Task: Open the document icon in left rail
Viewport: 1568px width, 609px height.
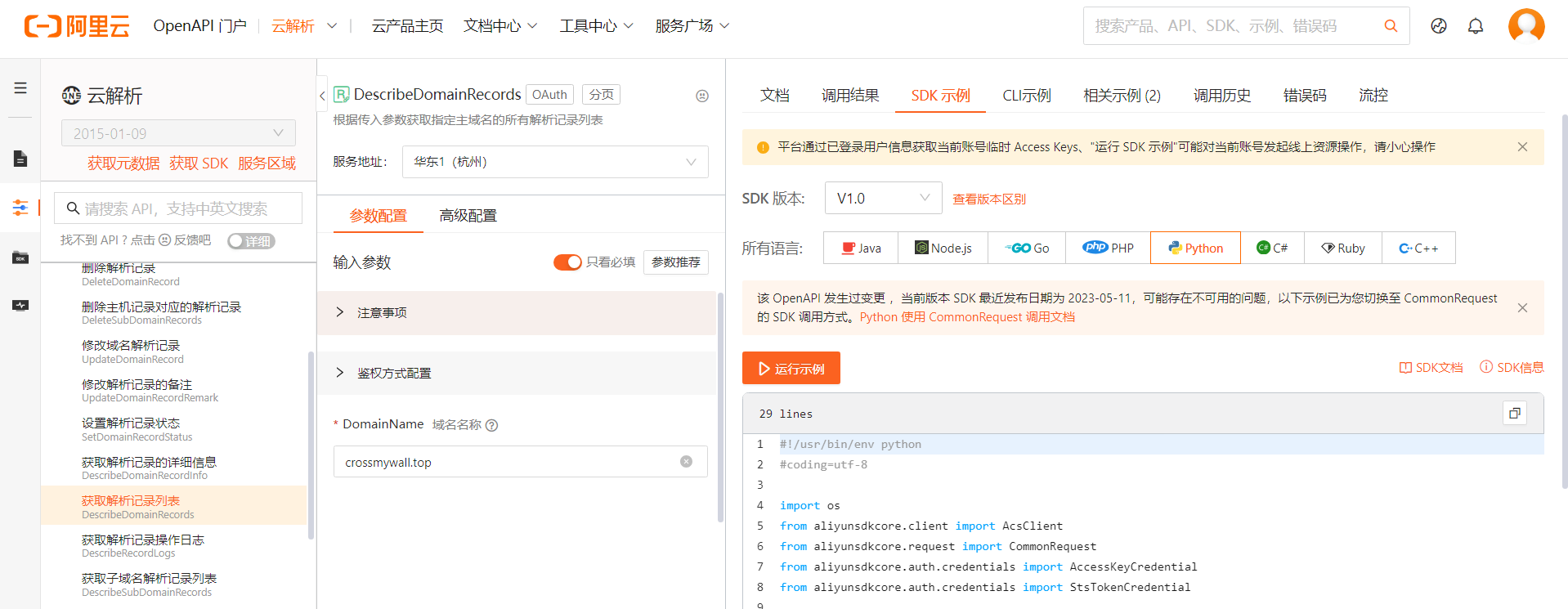Action: pyautogui.click(x=20, y=159)
